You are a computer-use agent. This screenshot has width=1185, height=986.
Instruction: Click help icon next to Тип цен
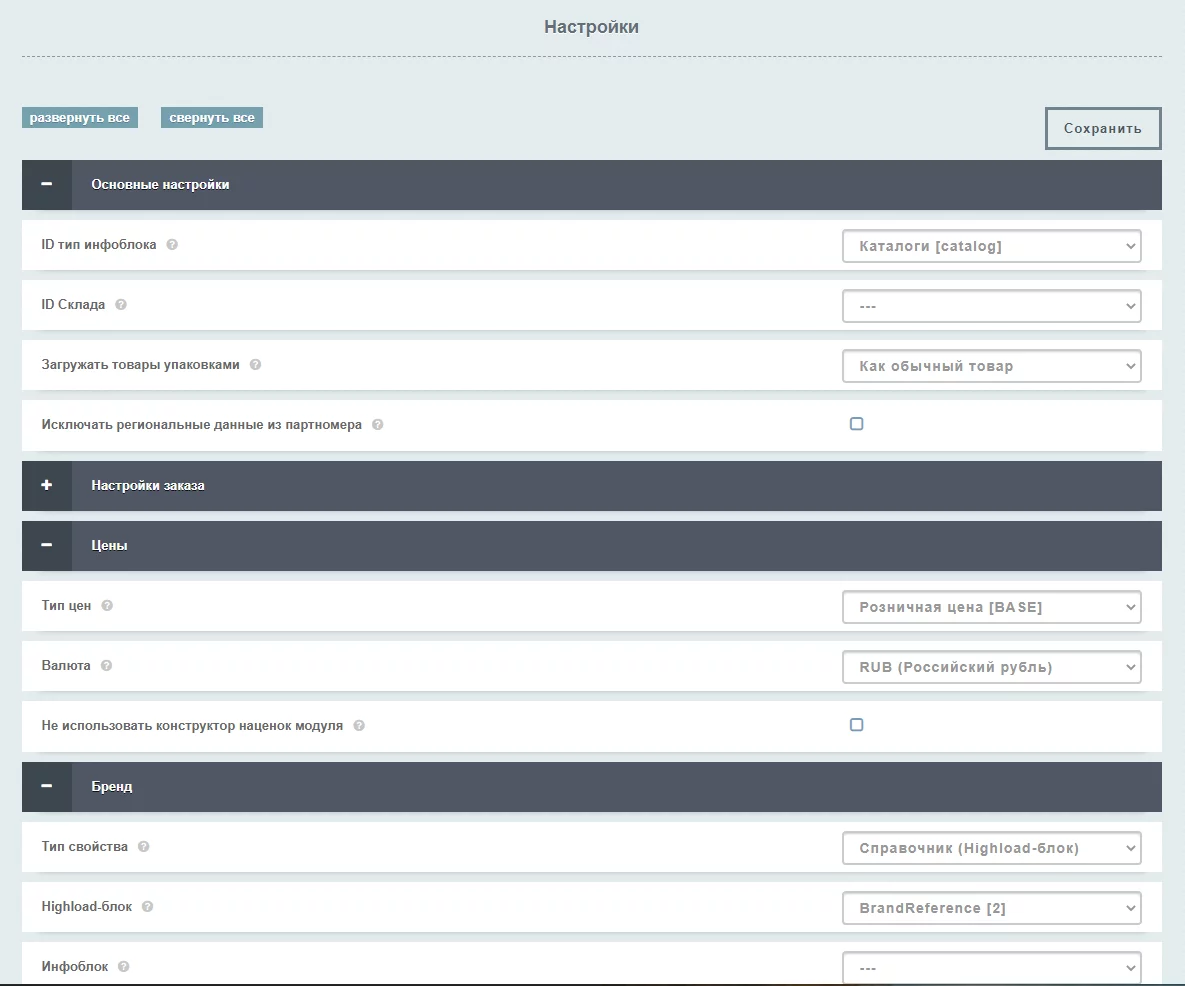[x=107, y=606]
